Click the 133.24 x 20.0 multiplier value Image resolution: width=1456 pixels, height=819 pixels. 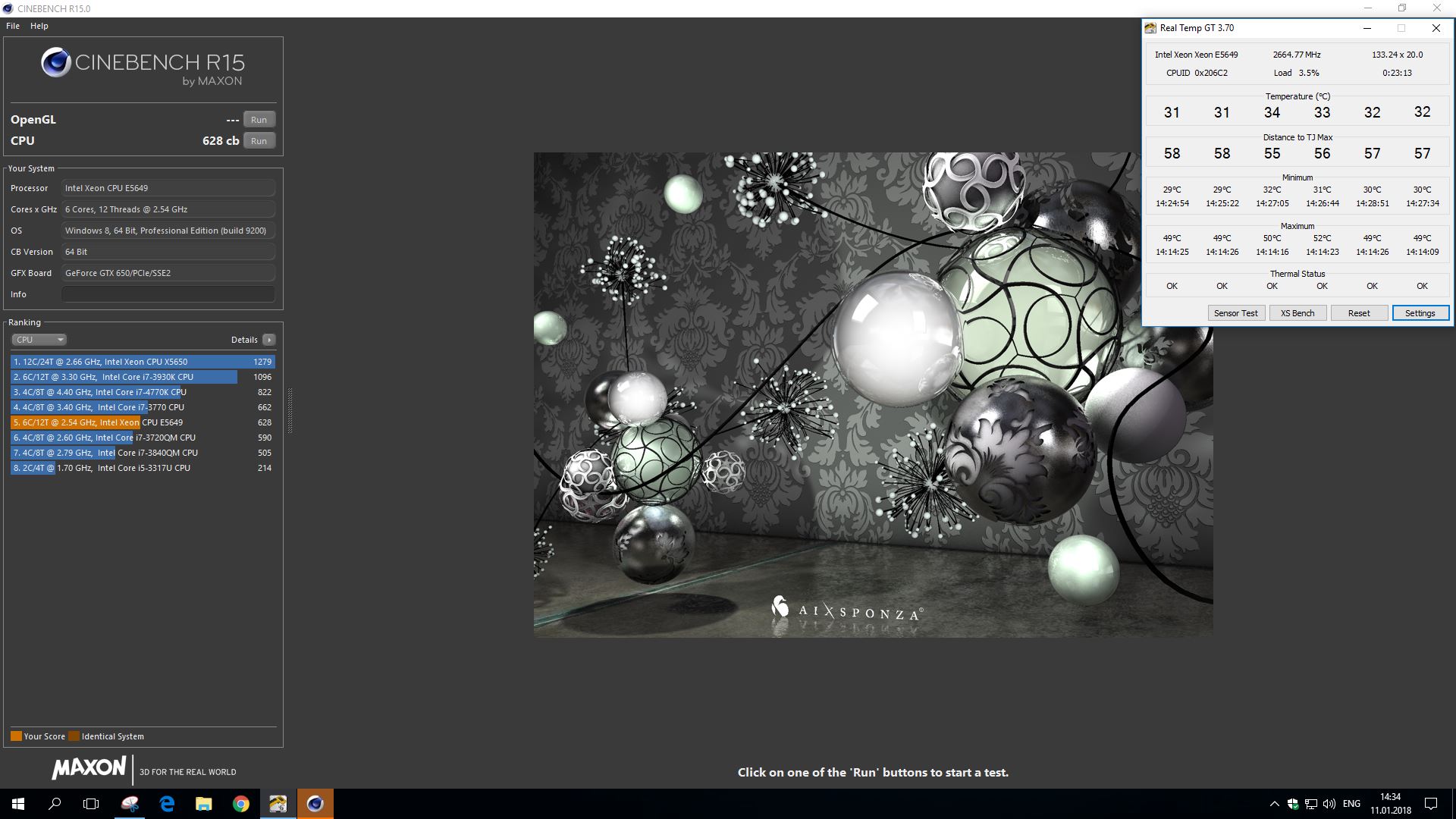1397,55
